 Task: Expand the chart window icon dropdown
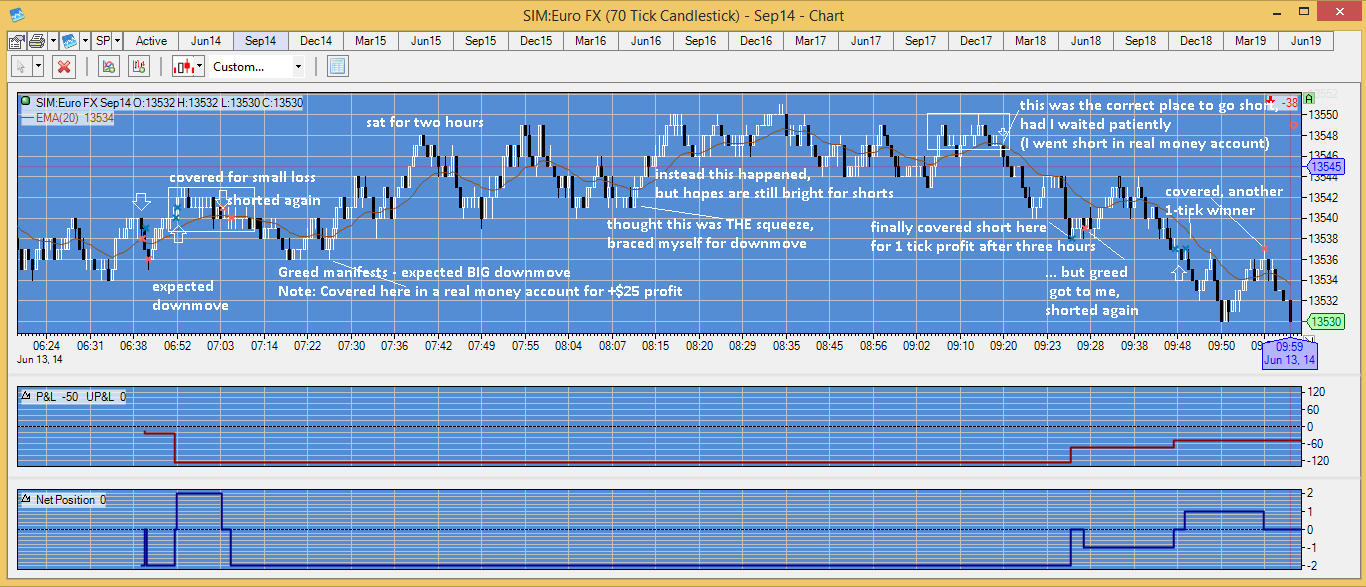[85, 41]
